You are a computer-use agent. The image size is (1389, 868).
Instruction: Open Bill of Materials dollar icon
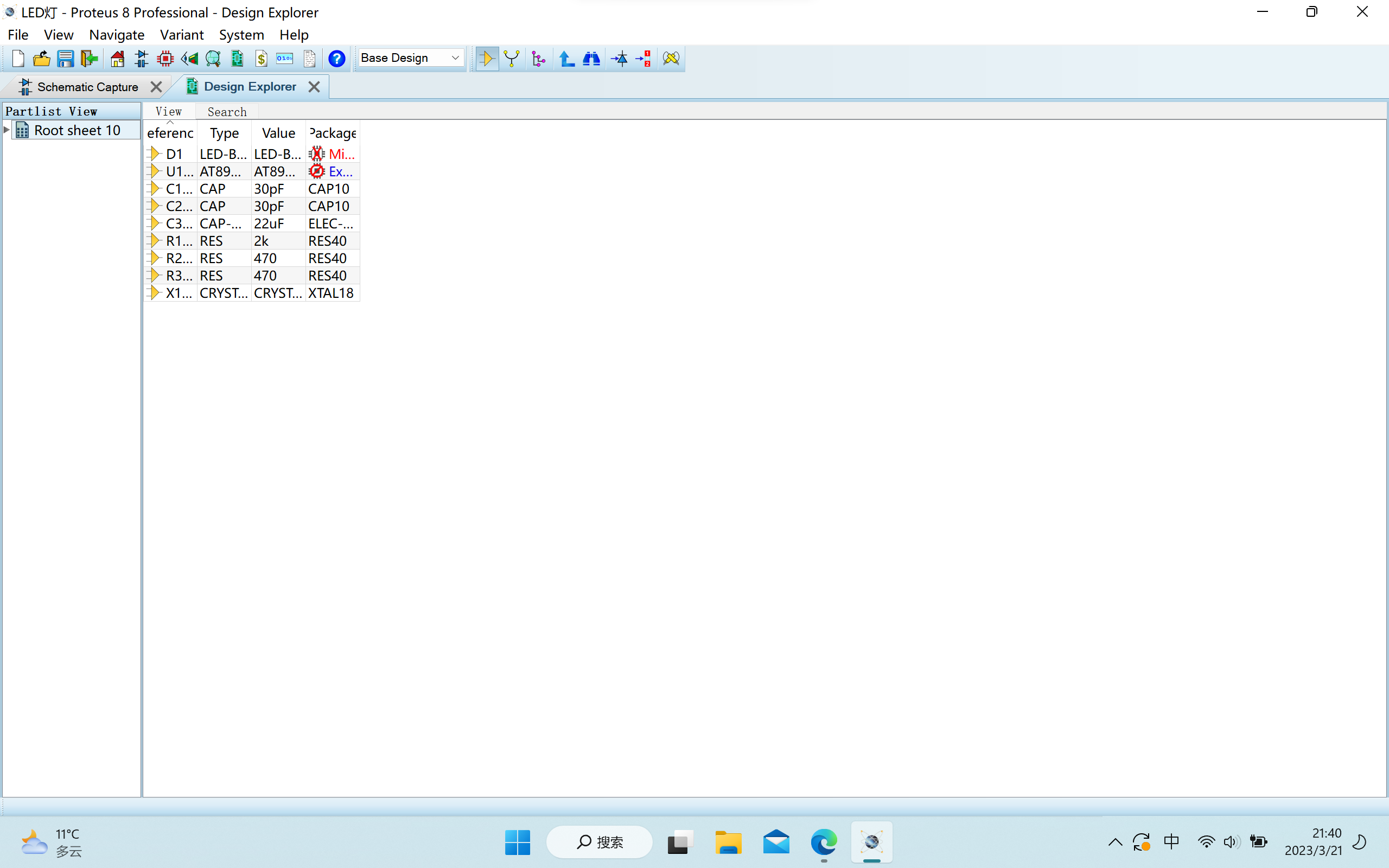[x=261, y=58]
